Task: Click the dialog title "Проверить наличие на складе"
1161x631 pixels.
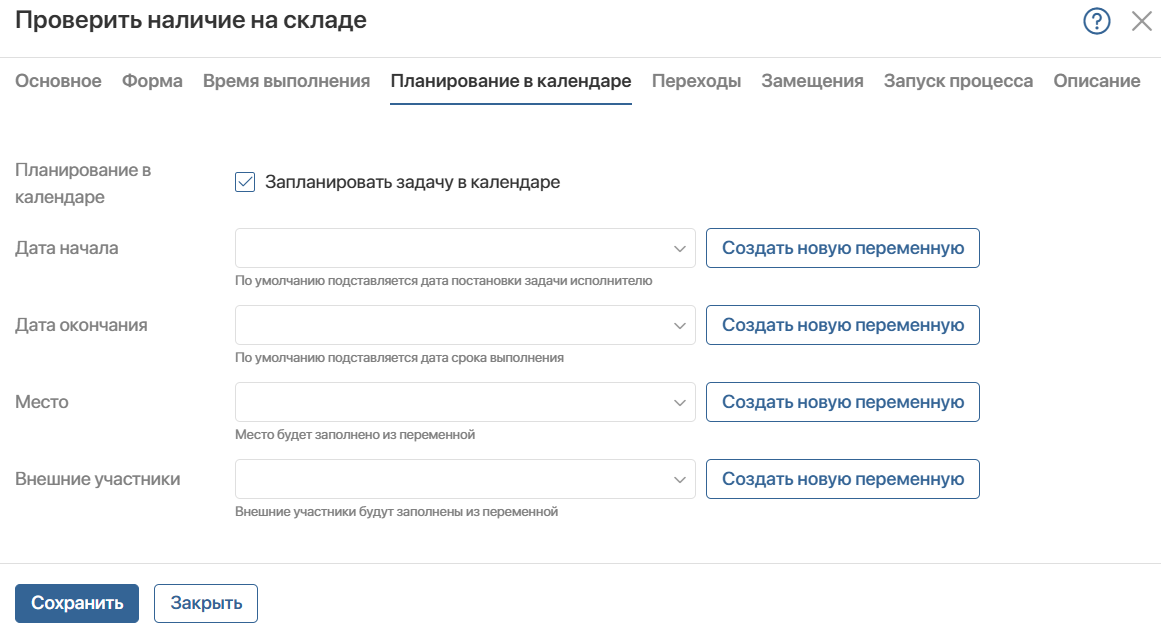Action: (191, 20)
